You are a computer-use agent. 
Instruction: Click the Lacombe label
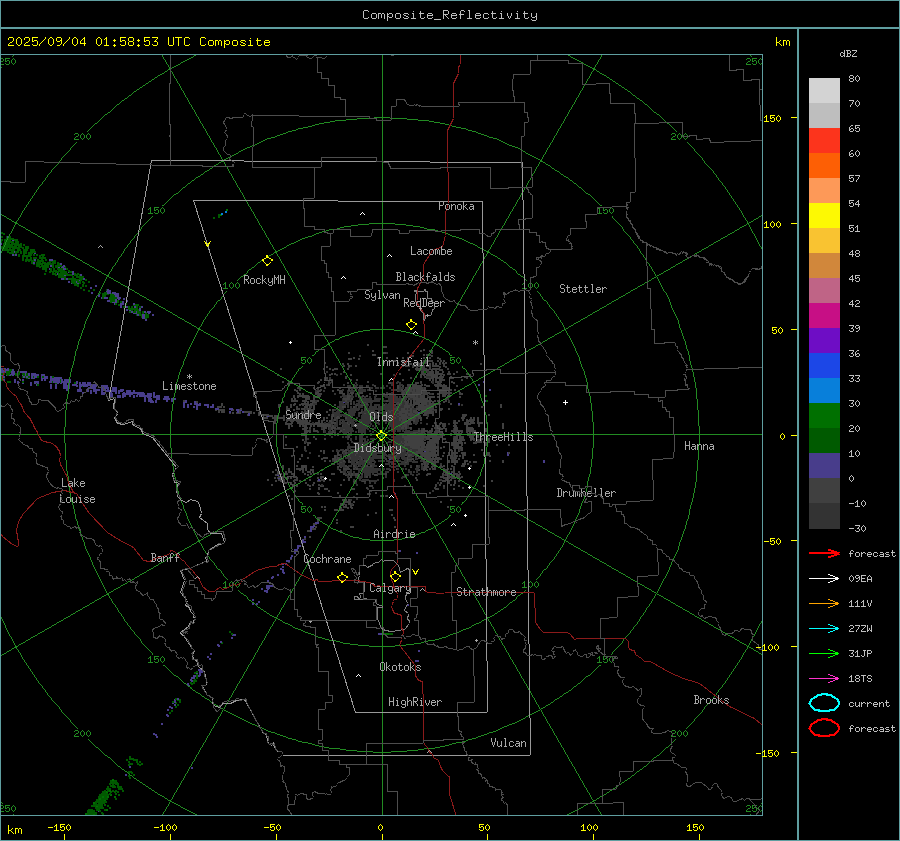(431, 251)
